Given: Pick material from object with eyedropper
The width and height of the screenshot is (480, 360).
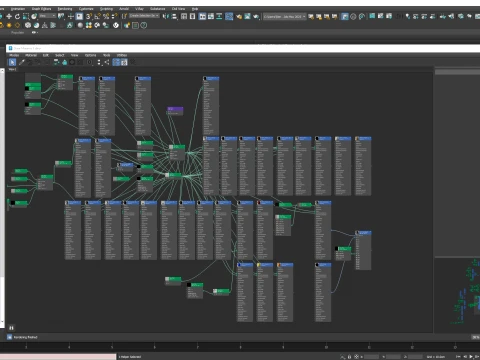Looking at the screenshot, I should click(x=22, y=62).
